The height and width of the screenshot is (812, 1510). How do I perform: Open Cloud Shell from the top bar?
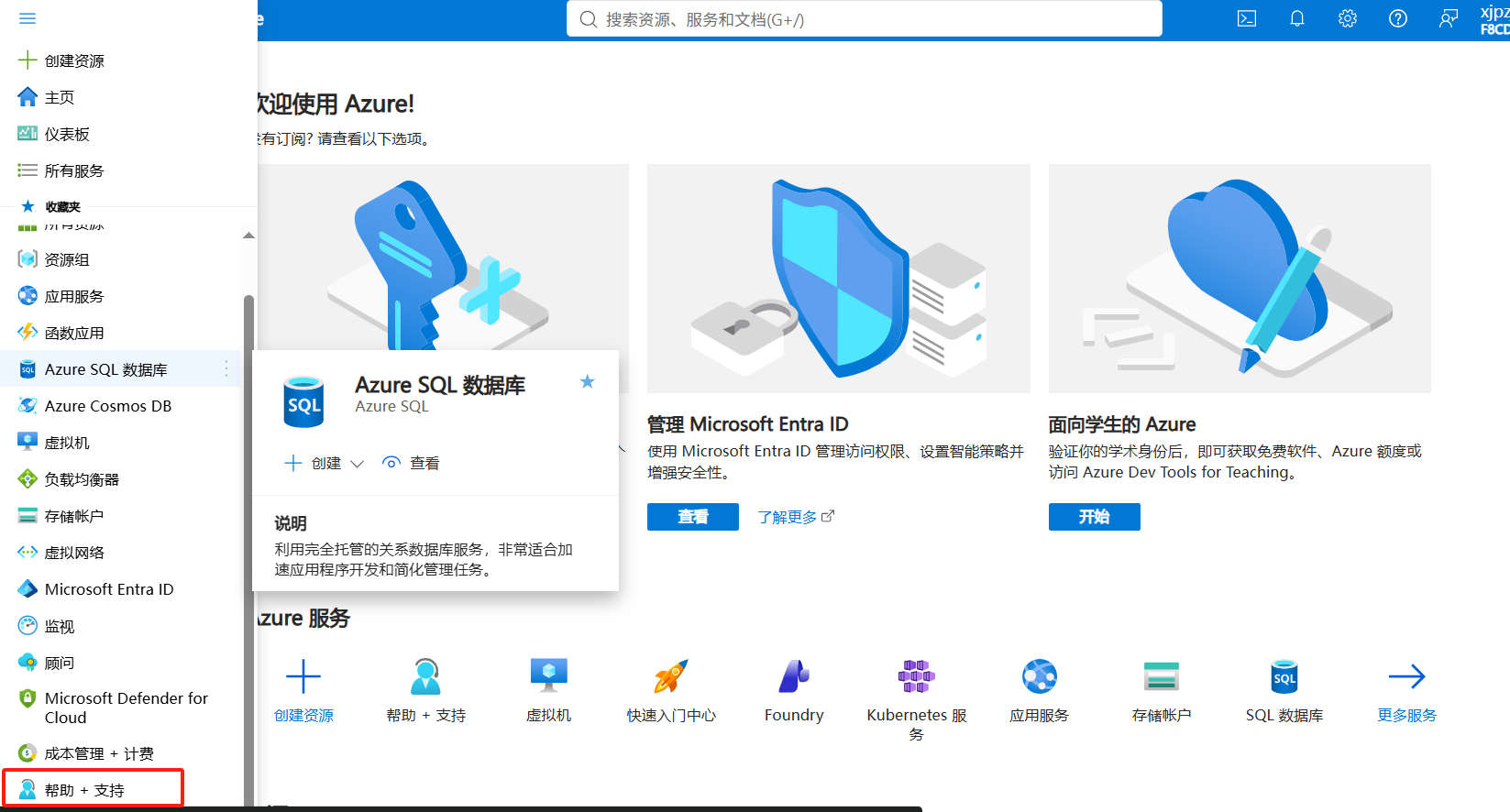(x=1247, y=18)
